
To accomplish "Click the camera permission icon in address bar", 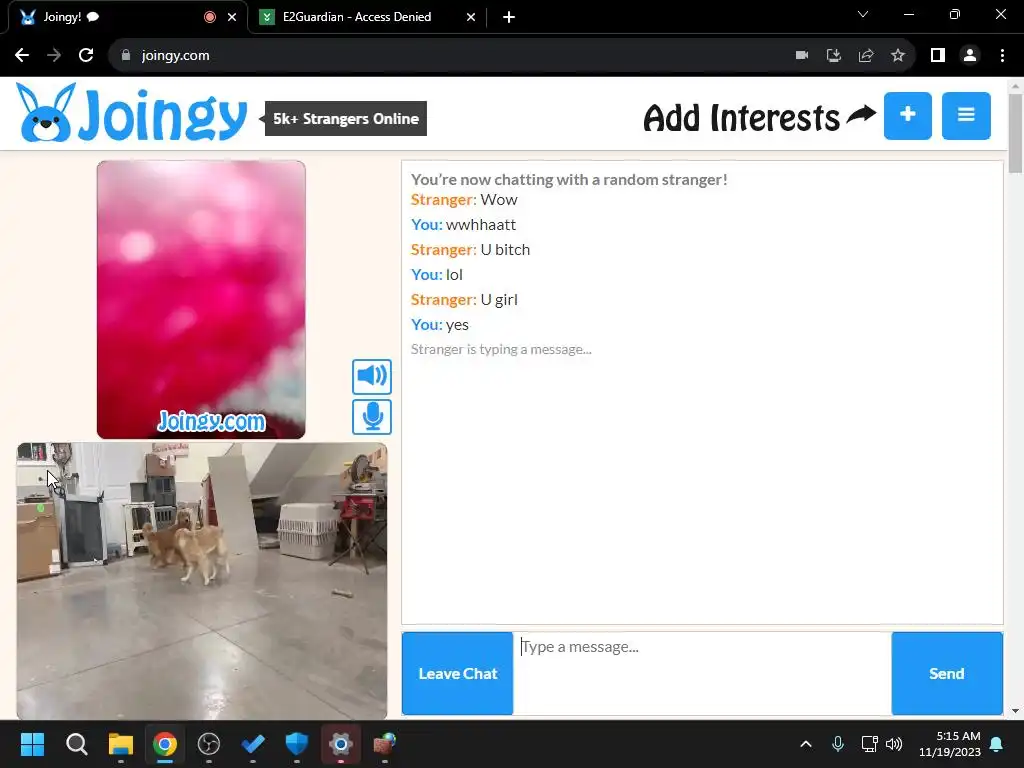I will [802, 56].
